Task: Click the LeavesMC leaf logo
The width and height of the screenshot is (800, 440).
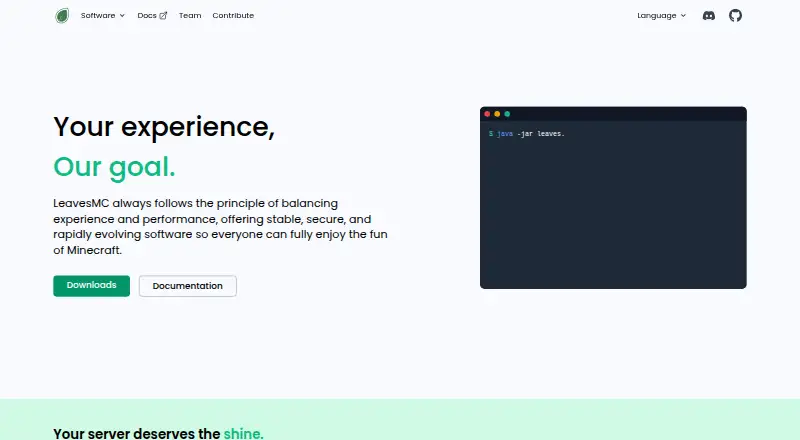Action: coord(62,16)
